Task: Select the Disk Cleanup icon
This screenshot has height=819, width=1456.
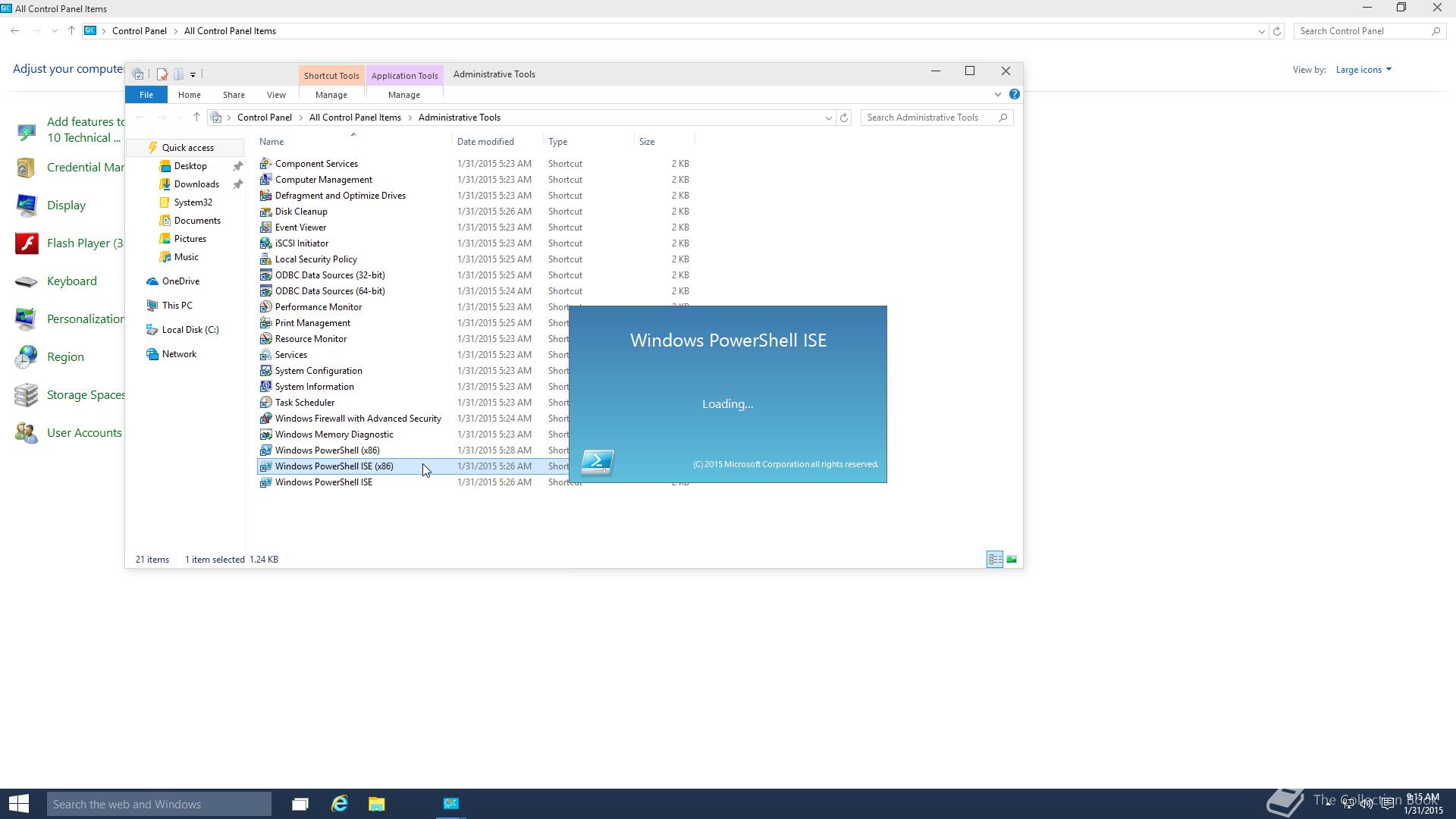Action: coord(265,212)
